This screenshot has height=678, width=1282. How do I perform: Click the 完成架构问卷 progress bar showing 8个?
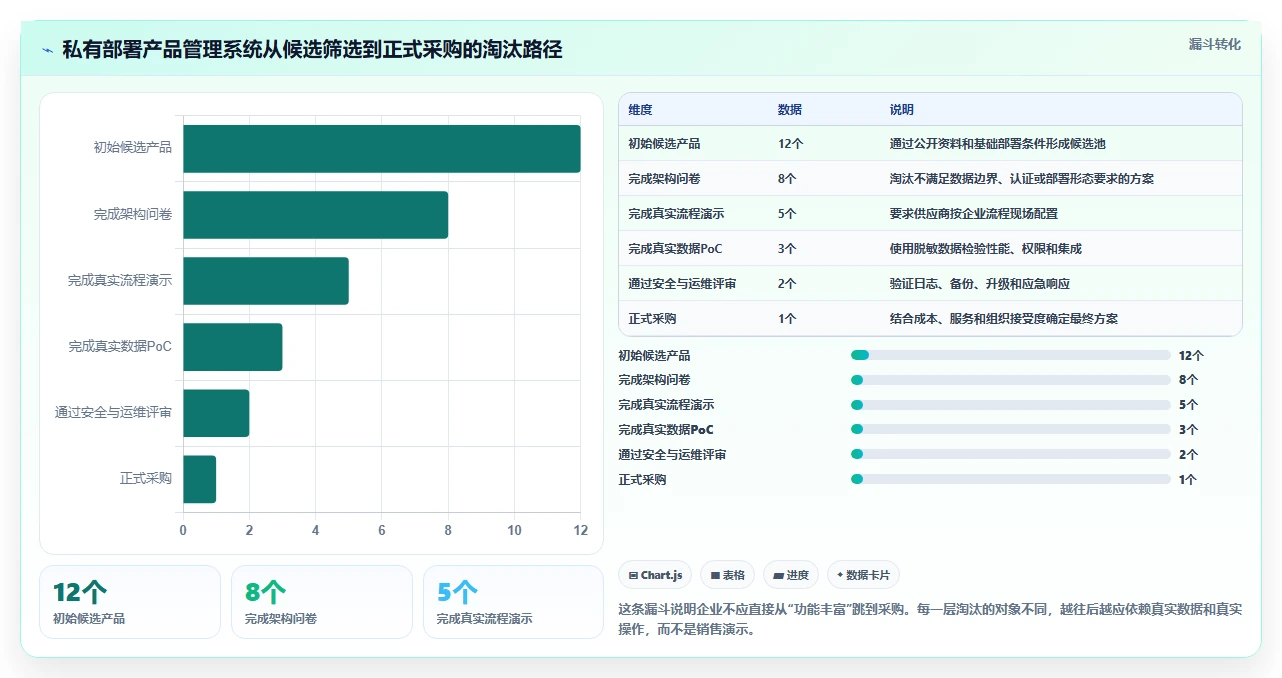(x=1010, y=380)
